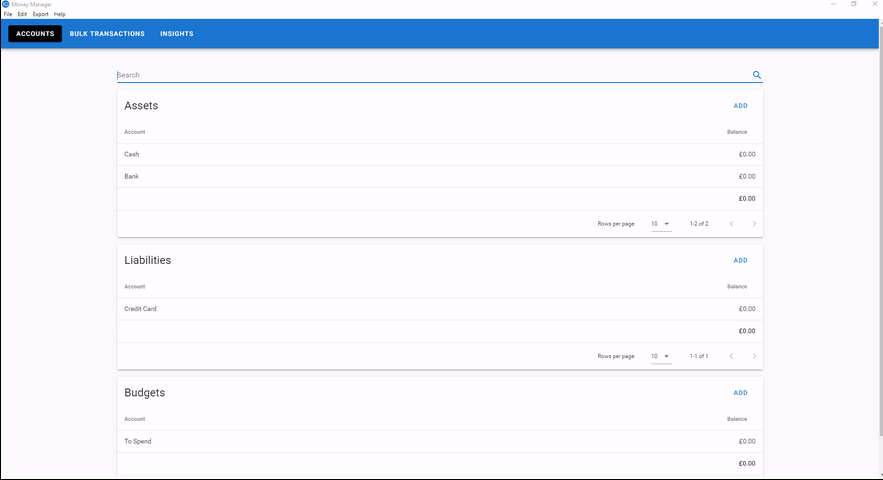The width and height of the screenshot is (883, 480).
Task: Open the File menu
Action: tap(8, 14)
